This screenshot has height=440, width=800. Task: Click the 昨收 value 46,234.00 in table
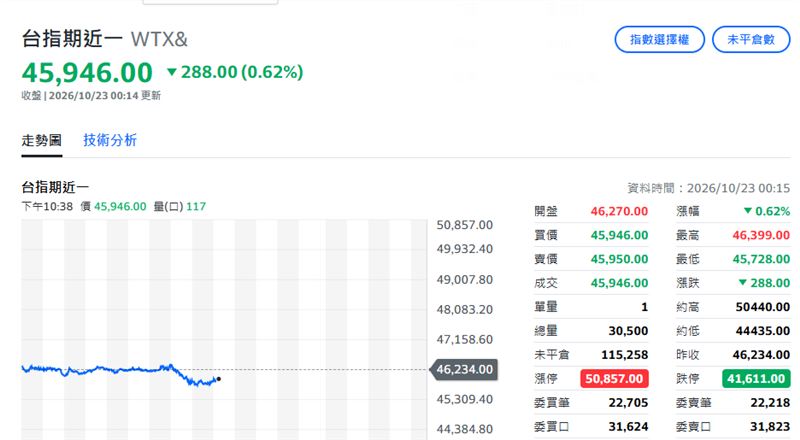[x=761, y=355]
